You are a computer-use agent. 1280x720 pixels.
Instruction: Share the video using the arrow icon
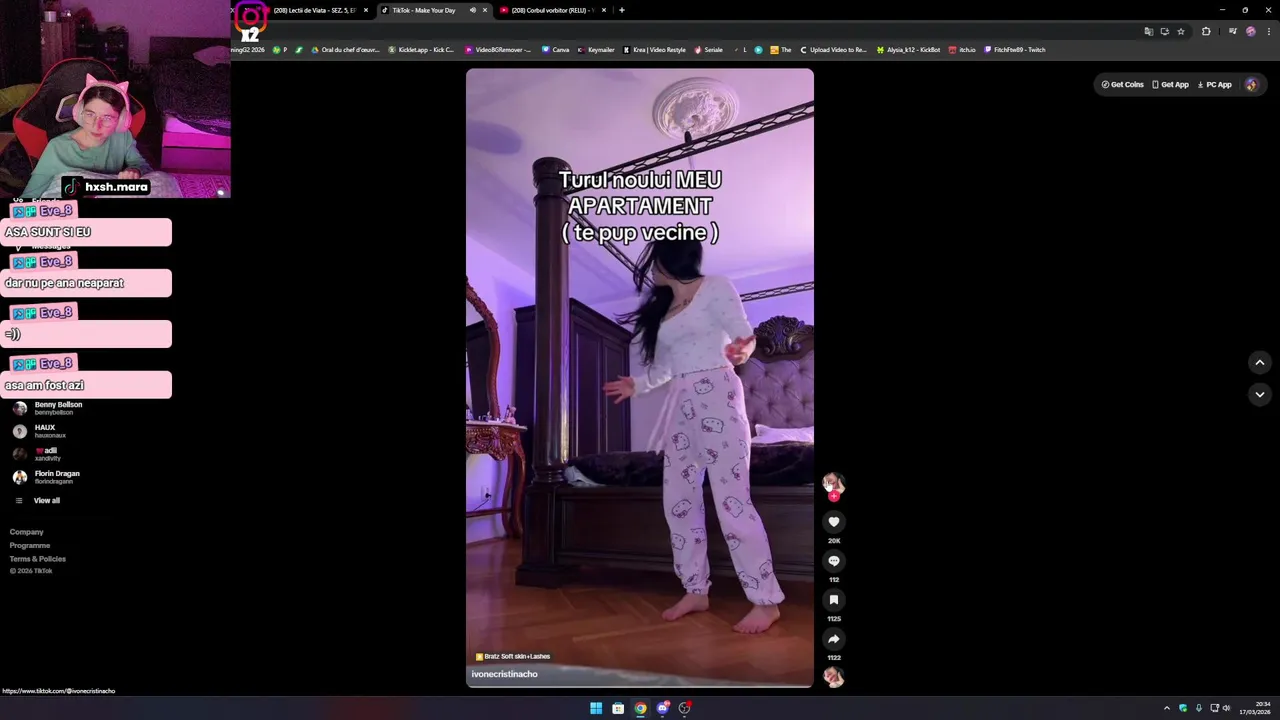834,639
